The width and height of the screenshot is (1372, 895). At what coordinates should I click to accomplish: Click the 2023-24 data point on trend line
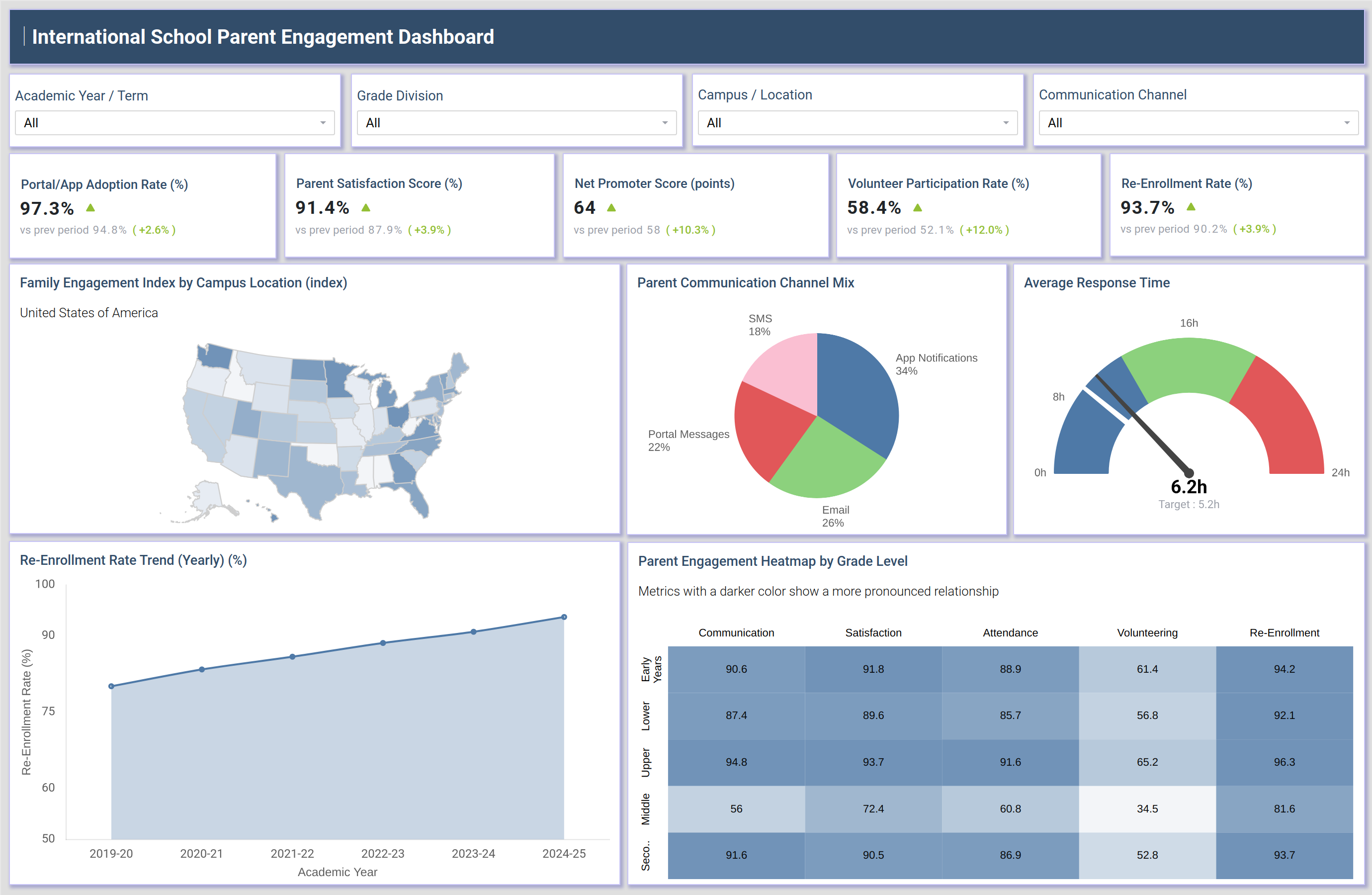pos(473,632)
